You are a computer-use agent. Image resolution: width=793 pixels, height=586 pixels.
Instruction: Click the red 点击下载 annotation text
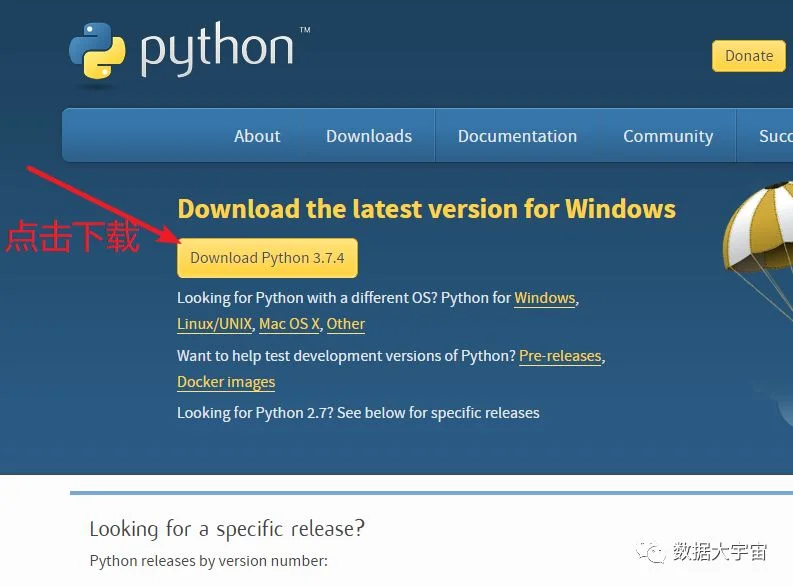point(72,237)
